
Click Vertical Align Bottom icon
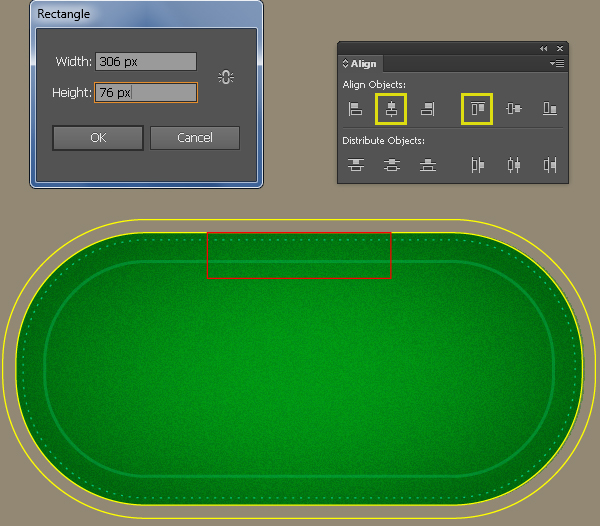tap(550, 109)
